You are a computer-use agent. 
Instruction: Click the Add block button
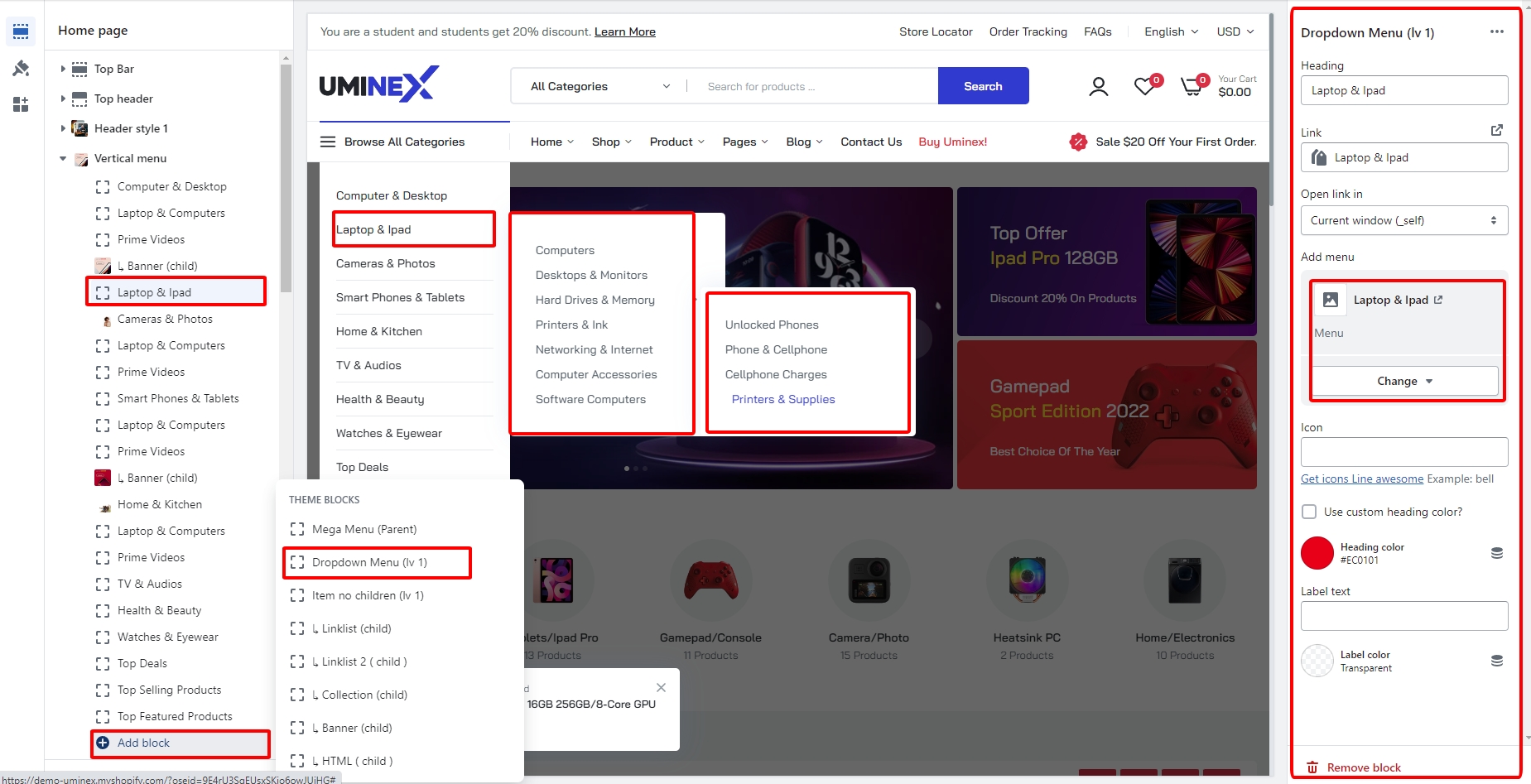tap(143, 743)
